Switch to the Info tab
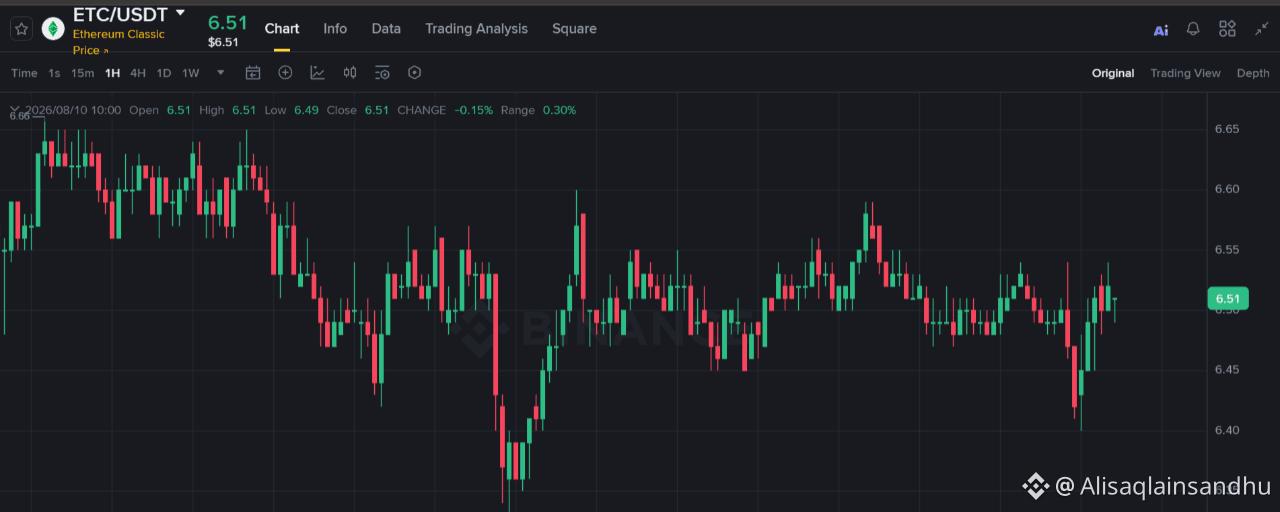This screenshot has width=1280, height=512. coord(335,29)
